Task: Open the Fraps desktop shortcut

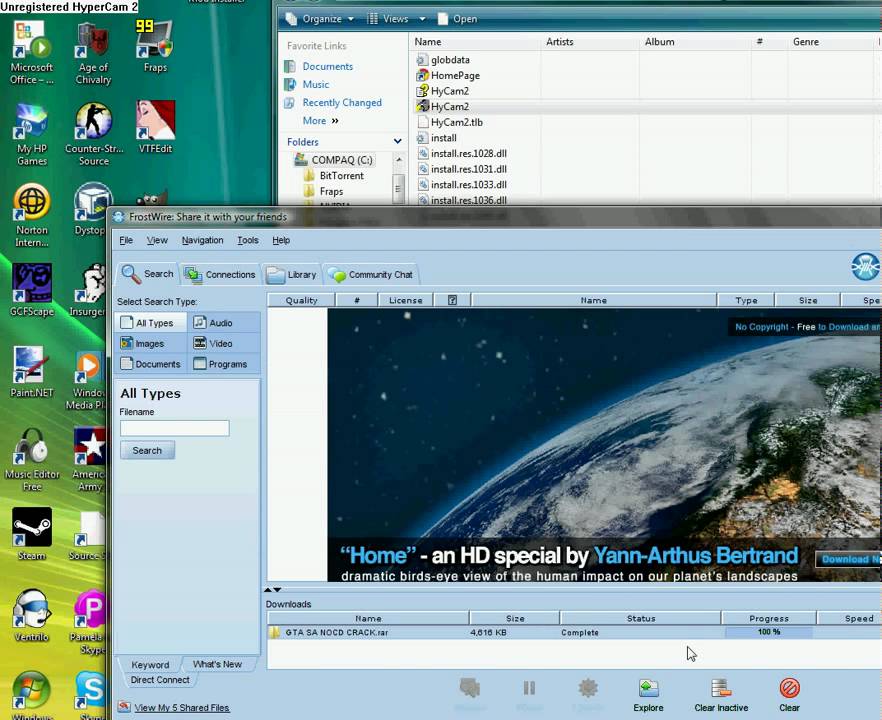Action: 155,46
